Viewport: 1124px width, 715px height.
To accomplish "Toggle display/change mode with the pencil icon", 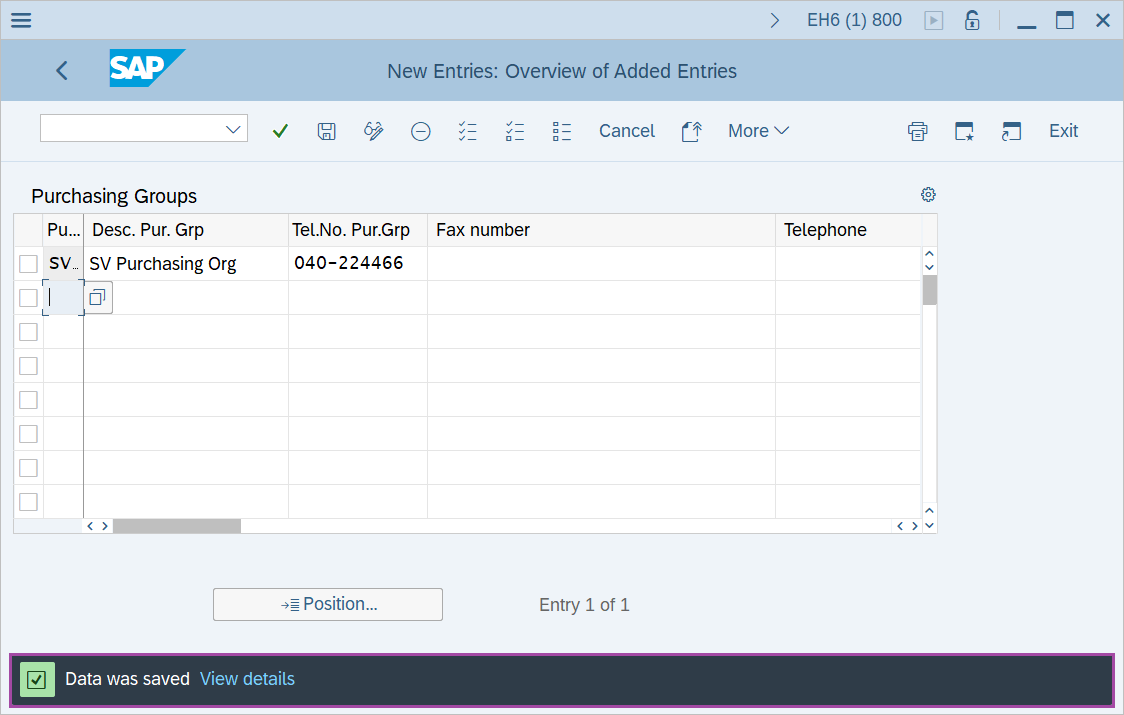I will 373,131.
